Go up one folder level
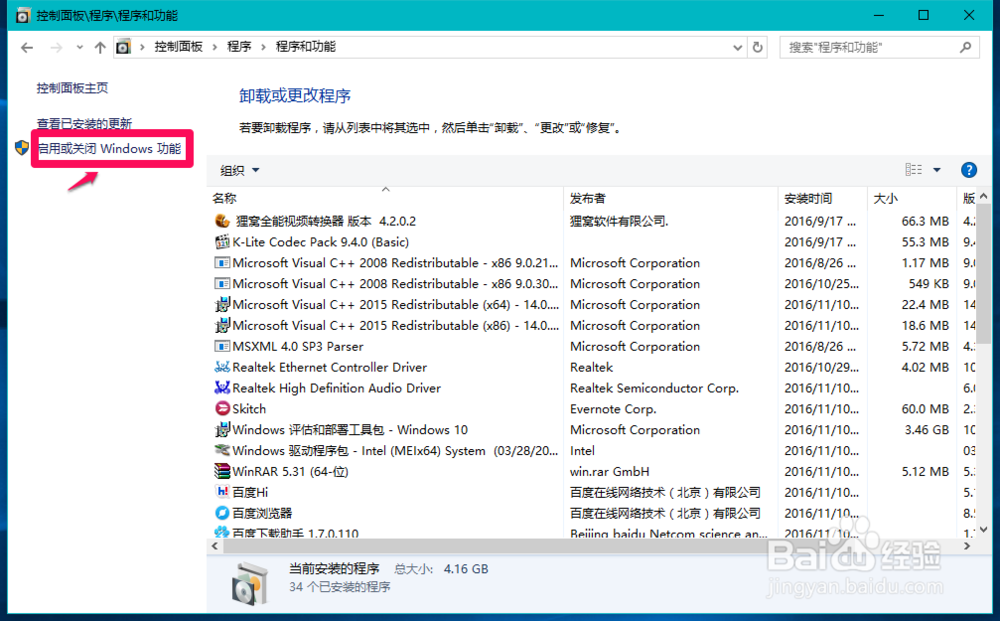Image resolution: width=1000 pixels, height=621 pixels. coord(100,47)
